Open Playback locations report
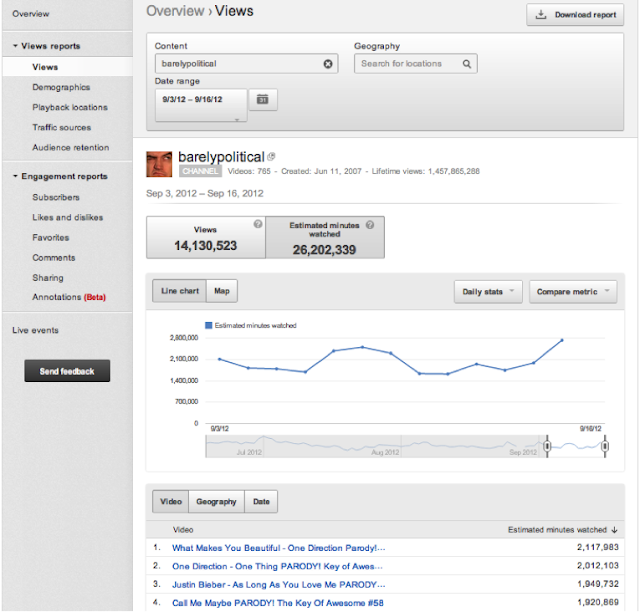 coord(70,107)
